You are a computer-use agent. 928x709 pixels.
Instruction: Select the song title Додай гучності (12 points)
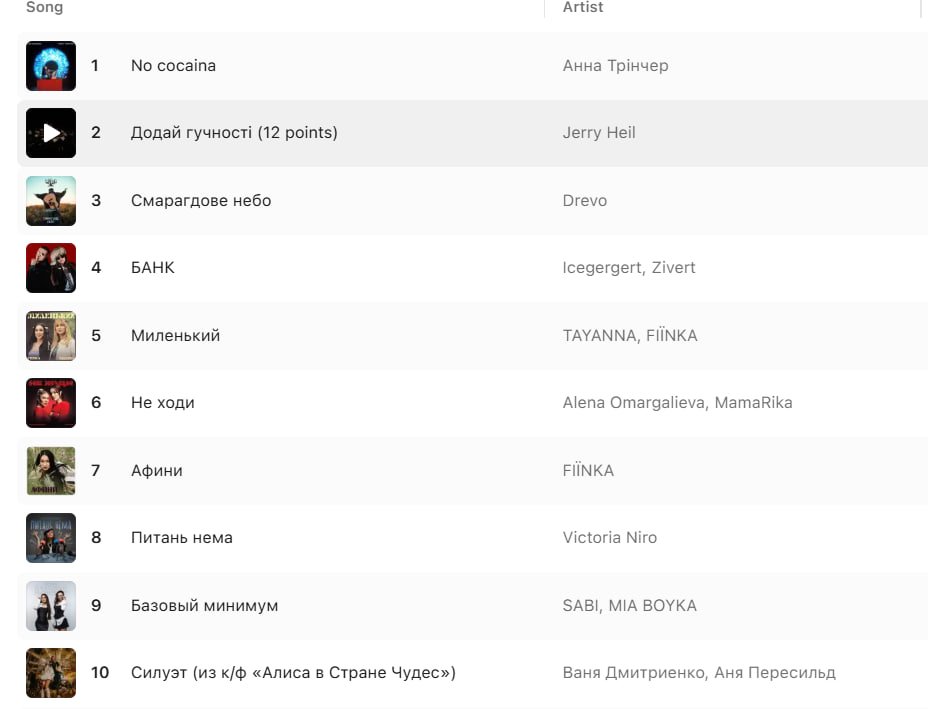234,133
